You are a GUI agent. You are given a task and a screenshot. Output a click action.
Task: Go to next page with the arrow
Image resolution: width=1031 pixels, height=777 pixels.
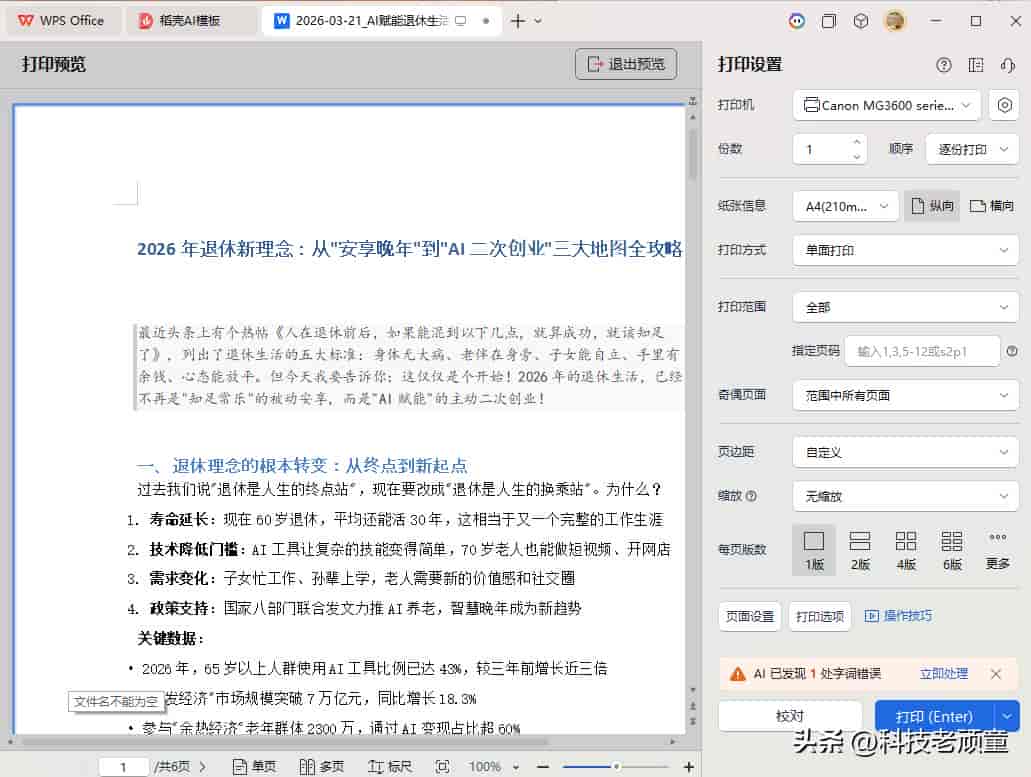click(203, 766)
